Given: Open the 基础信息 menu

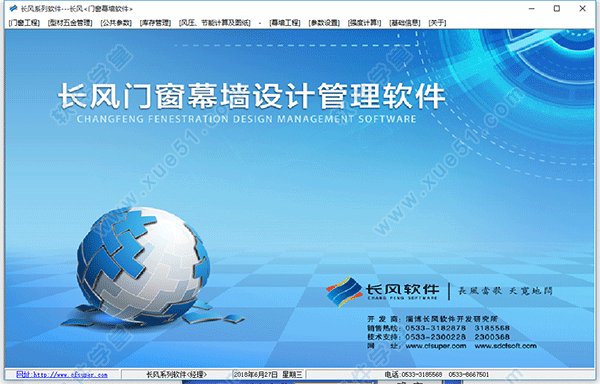Looking at the screenshot, I should pyautogui.click(x=405, y=23).
